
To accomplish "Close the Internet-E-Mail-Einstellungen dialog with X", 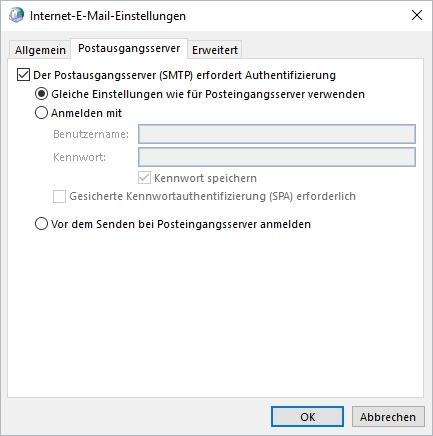I will [417, 15].
